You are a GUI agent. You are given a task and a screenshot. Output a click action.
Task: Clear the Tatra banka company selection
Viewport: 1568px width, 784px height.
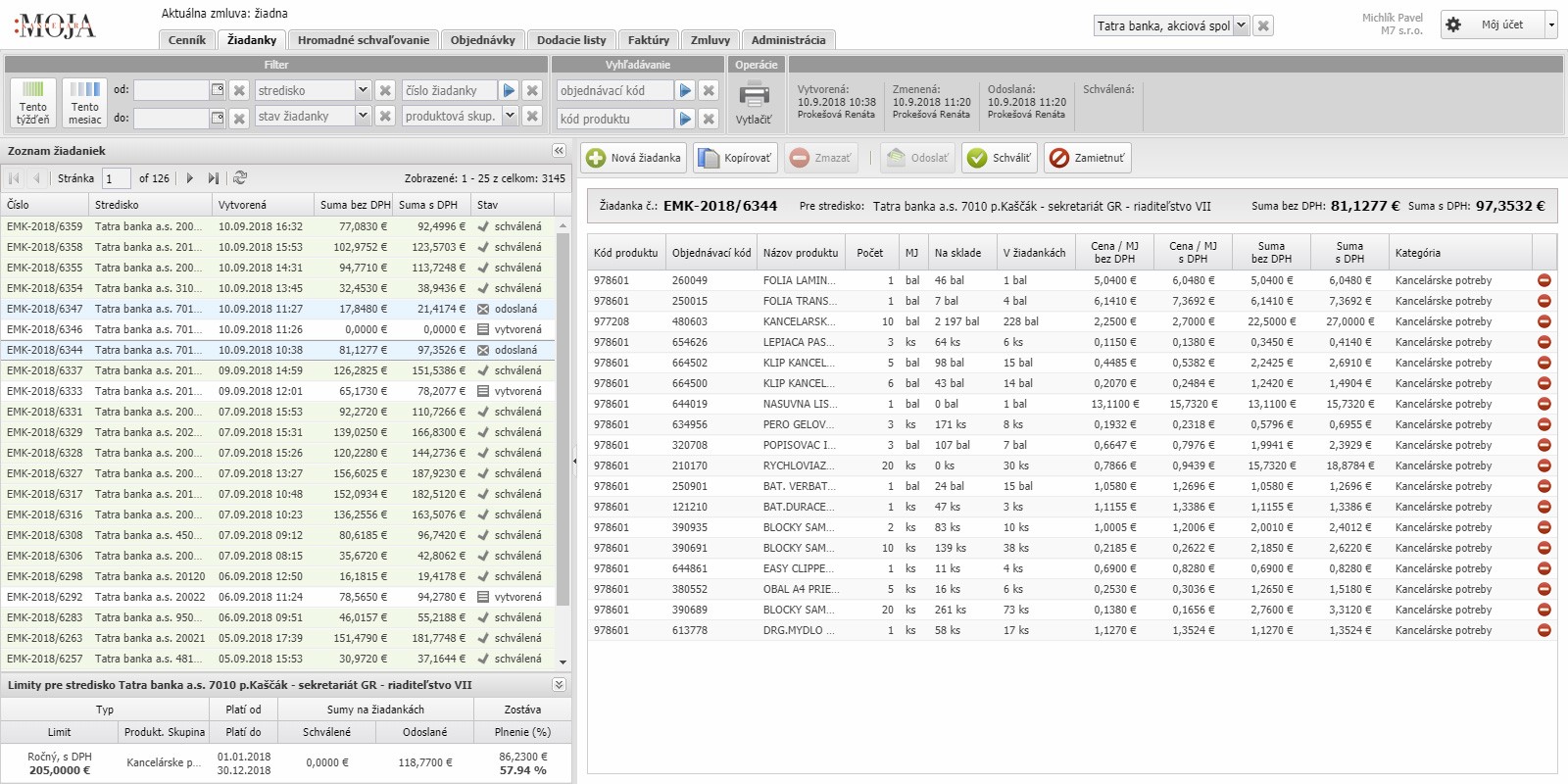(x=1264, y=26)
